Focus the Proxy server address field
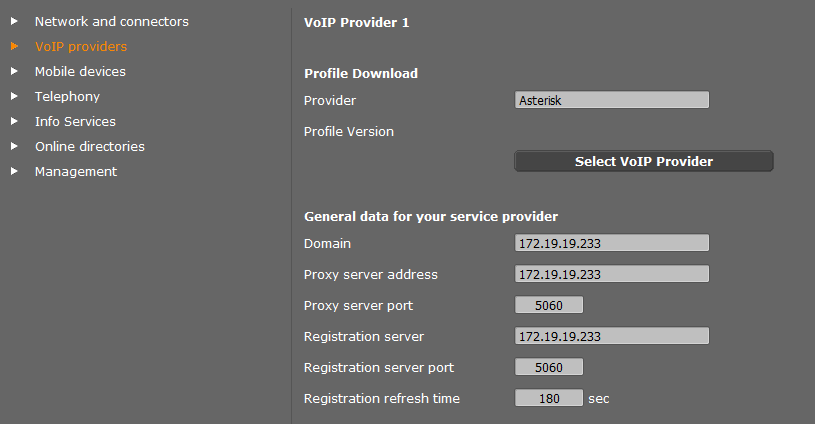 coord(611,274)
